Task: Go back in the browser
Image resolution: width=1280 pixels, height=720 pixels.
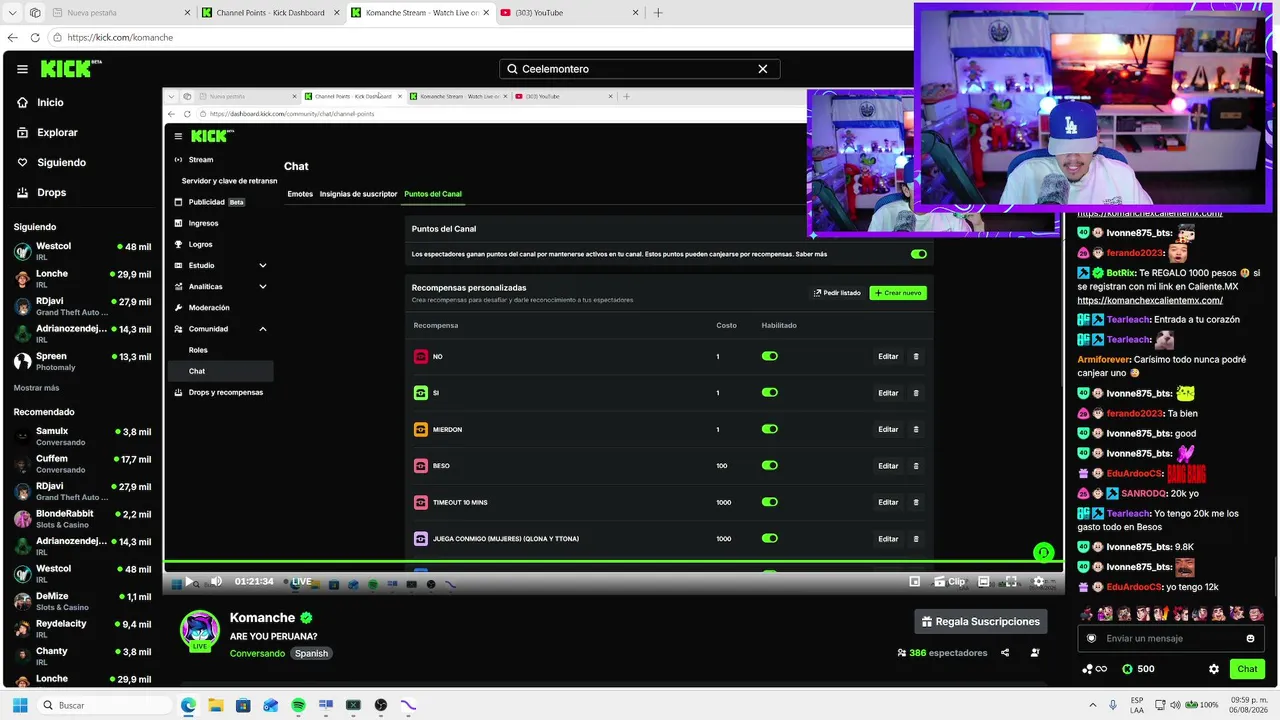Action: [x=13, y=38]
